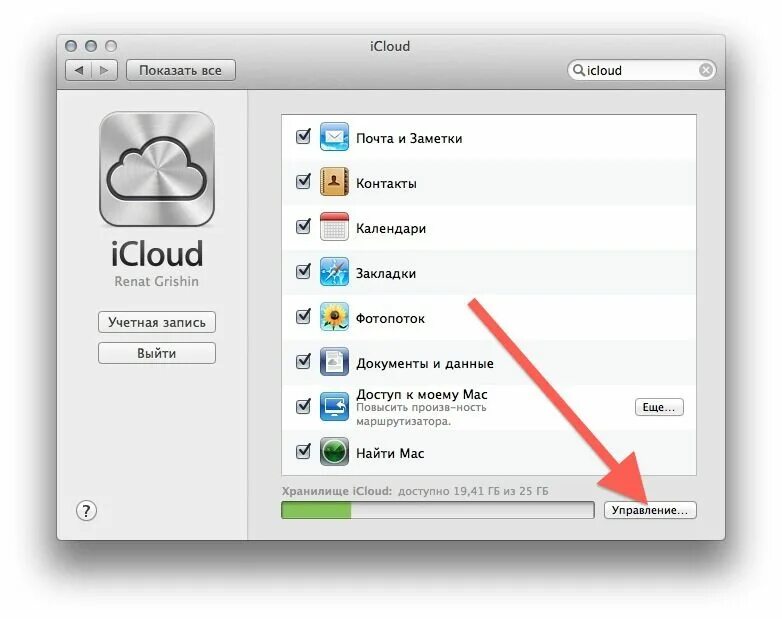This screenshot has height=619, width=782.
Task: Click the Календари label
Action: [391, 228]
